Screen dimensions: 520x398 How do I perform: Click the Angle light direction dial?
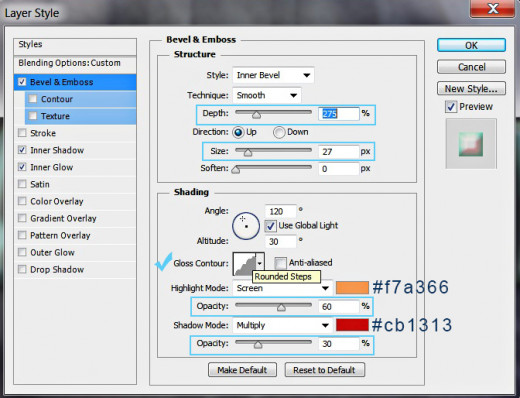coord(246,226)
